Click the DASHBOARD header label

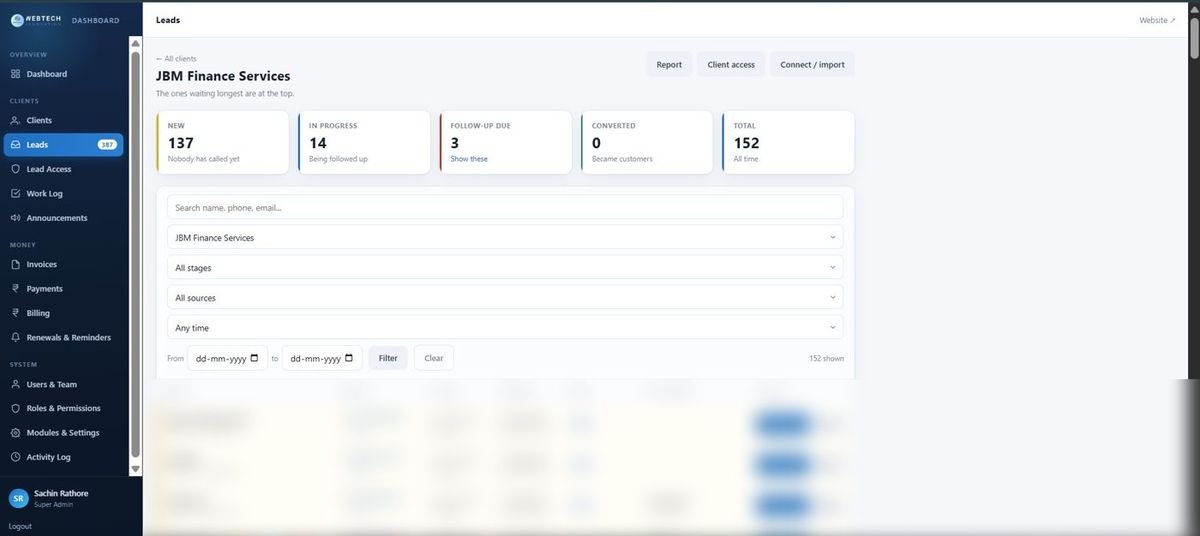[95, 20]
